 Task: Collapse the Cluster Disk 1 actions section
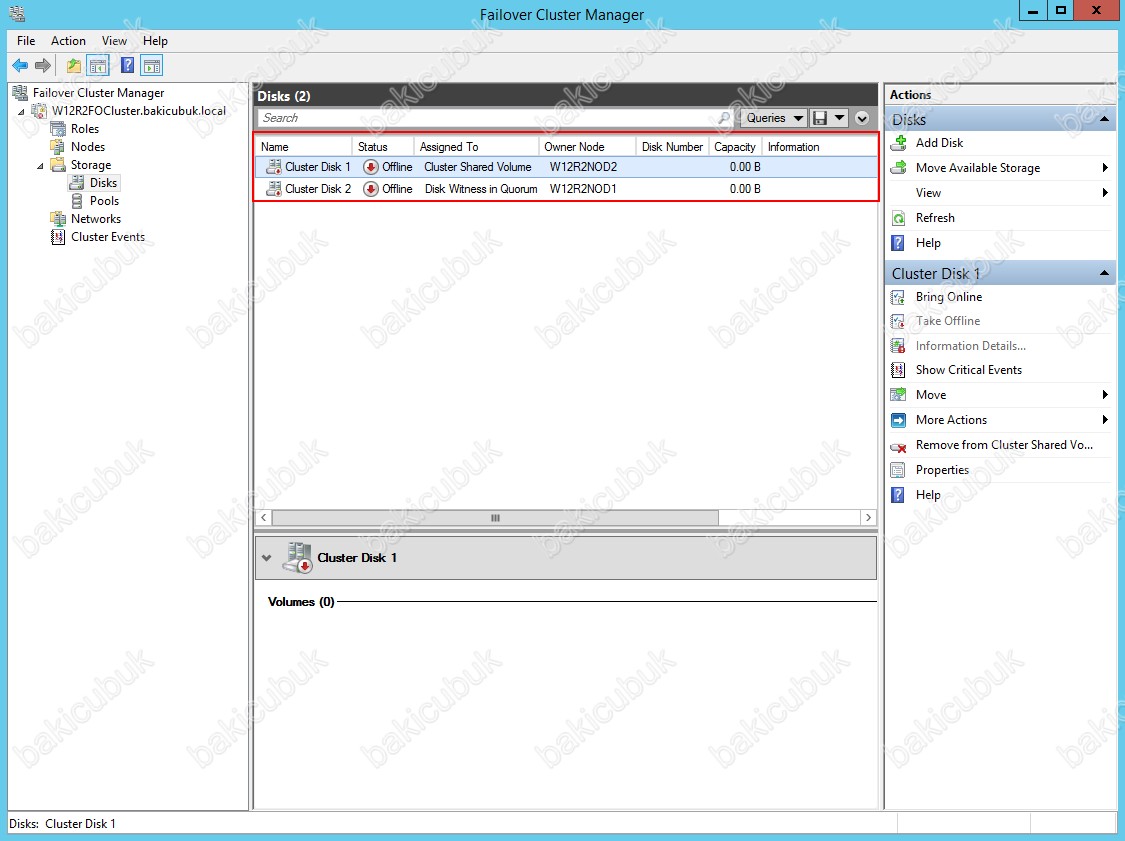(x=1104, y=273)
